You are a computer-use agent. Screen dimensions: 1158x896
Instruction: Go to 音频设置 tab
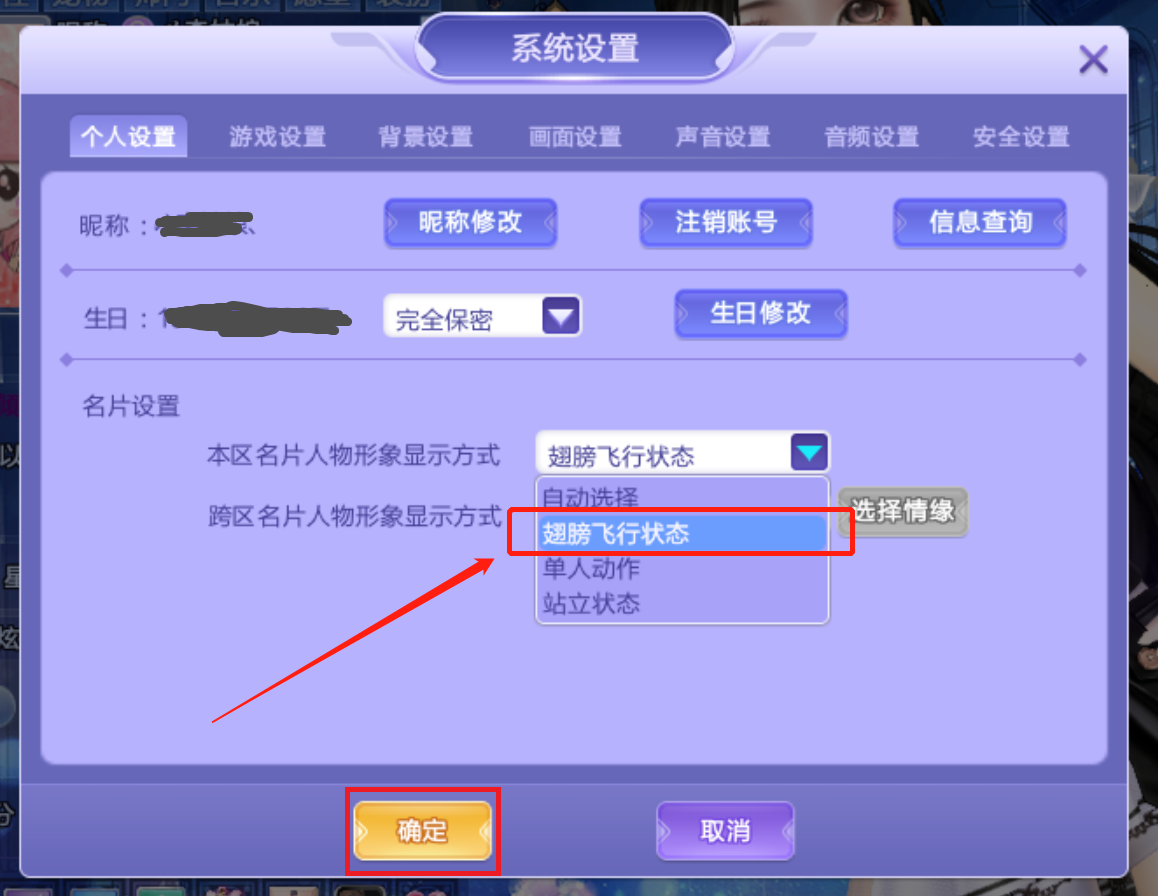point(871,137)
